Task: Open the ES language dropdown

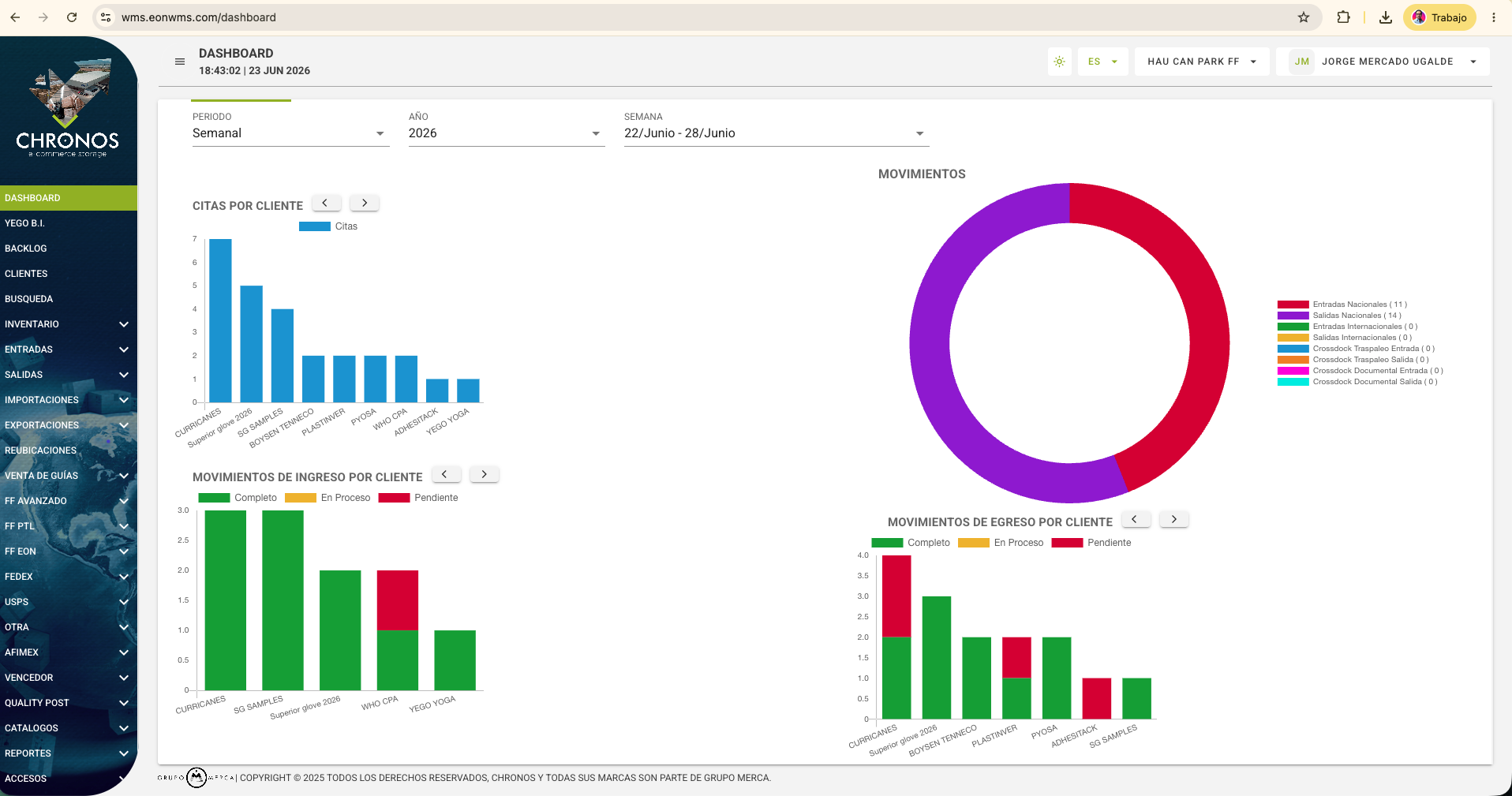Action: [1102, 62]
